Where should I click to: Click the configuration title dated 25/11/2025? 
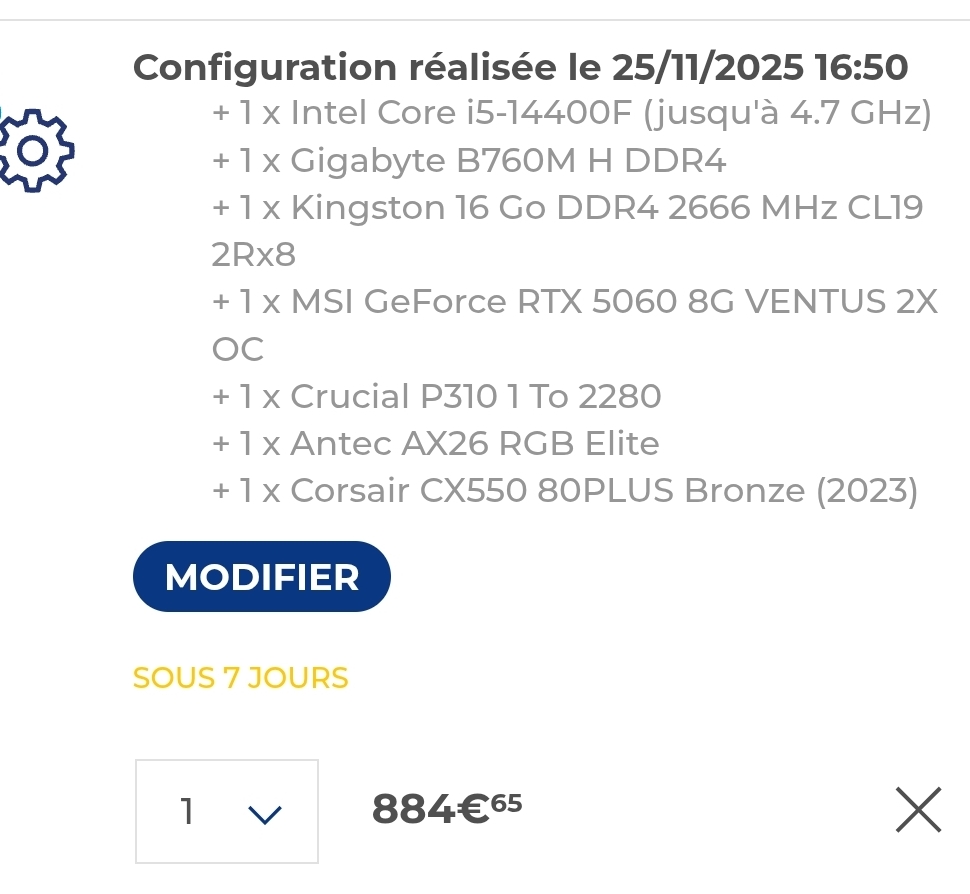[x=520, y=68]
